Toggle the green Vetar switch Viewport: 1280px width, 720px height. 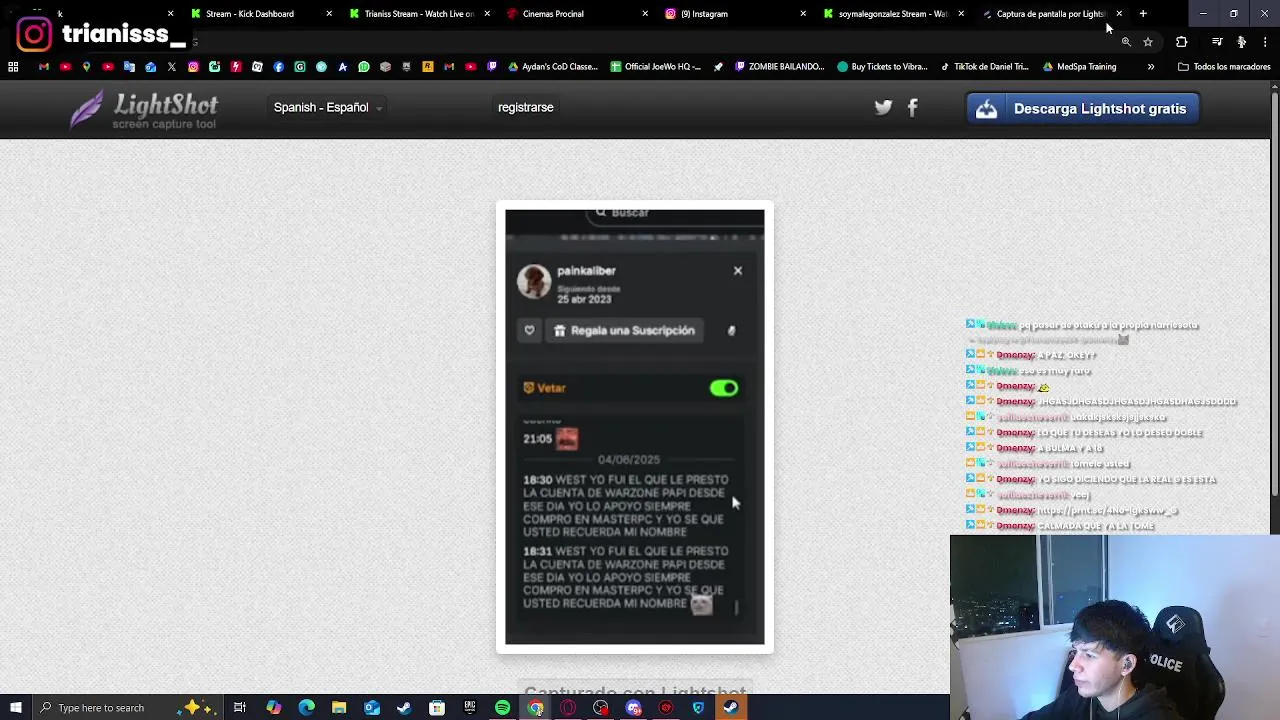723,388
